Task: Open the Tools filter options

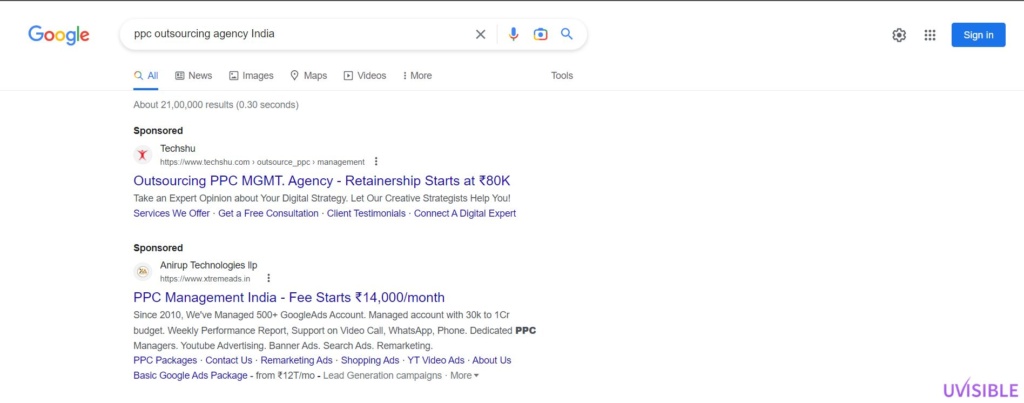Action: tap(562, 76)
